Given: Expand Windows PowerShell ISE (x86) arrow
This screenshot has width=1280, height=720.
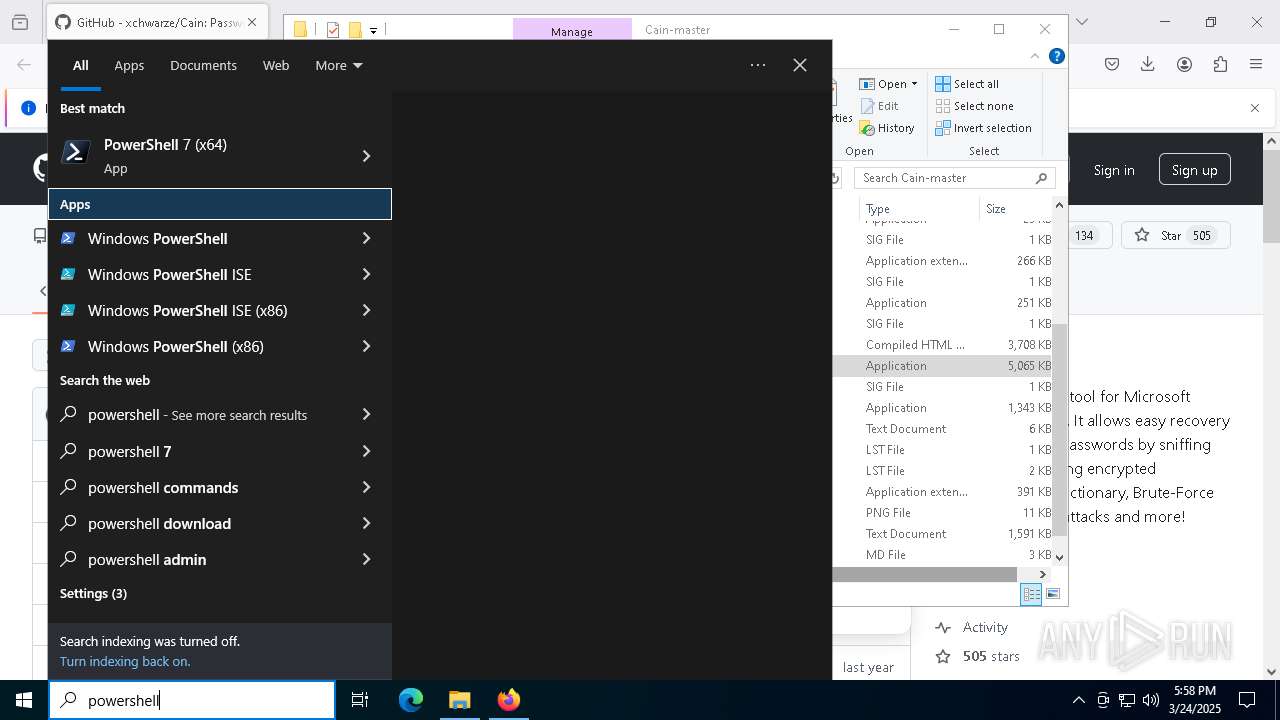Looking at the screenshot, I should coord(366,310).
